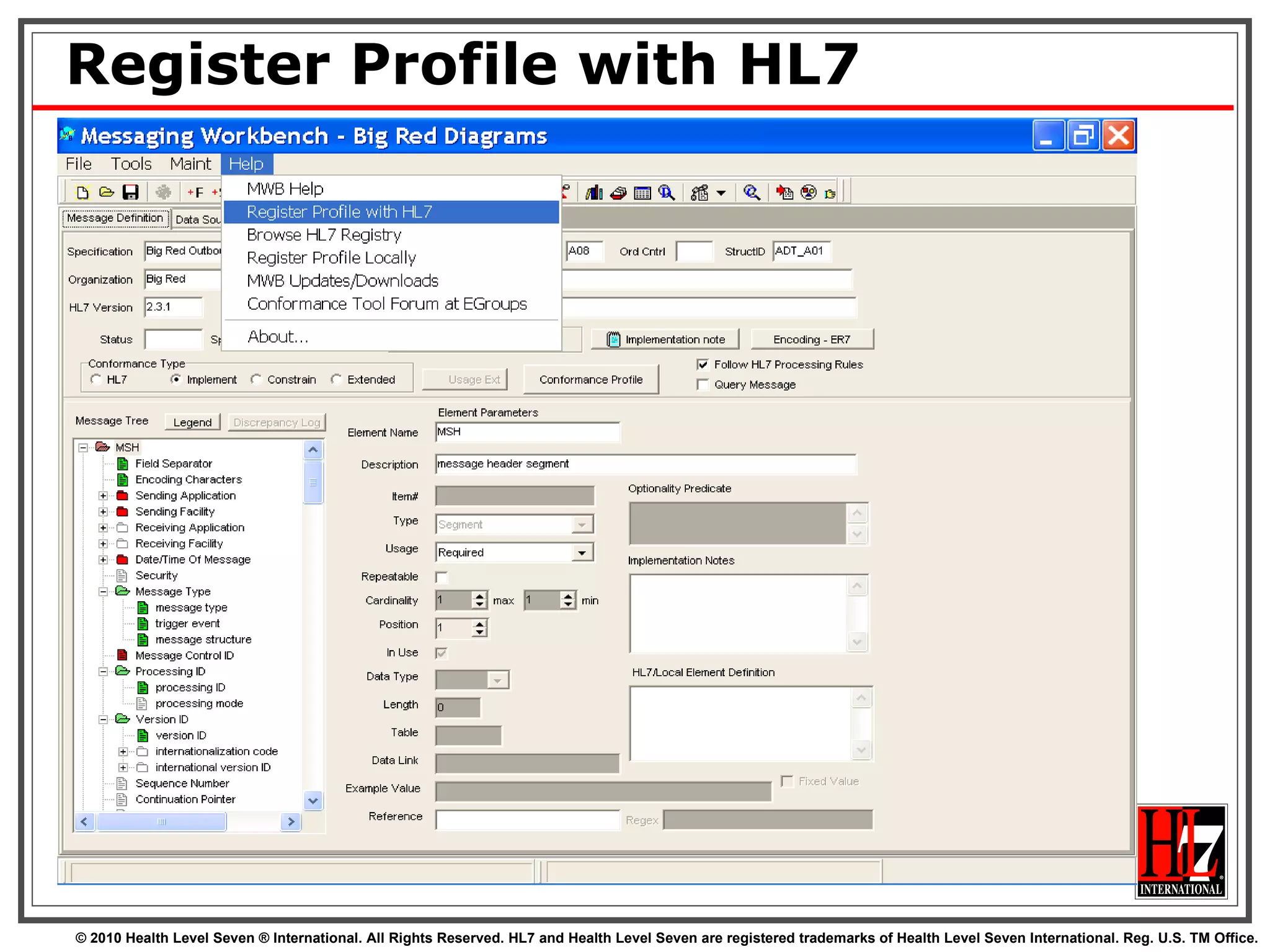Click the Legend button
Viewport: 1270px width, 952px height.
(192, 422)
